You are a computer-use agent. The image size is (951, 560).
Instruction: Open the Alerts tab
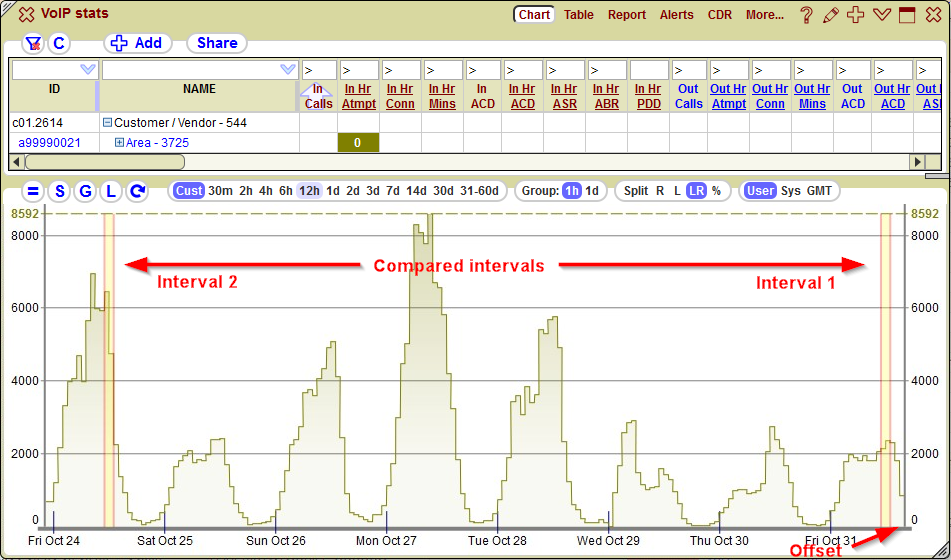[677, 15]
